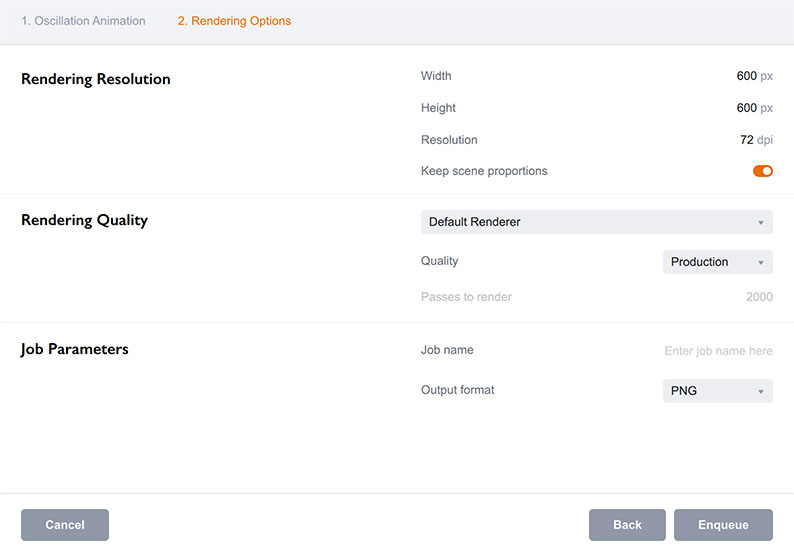This screenshot has height=552, width=794.
Task: Open the Default Renderer dropdown
Action: click(x=596, y=222)
